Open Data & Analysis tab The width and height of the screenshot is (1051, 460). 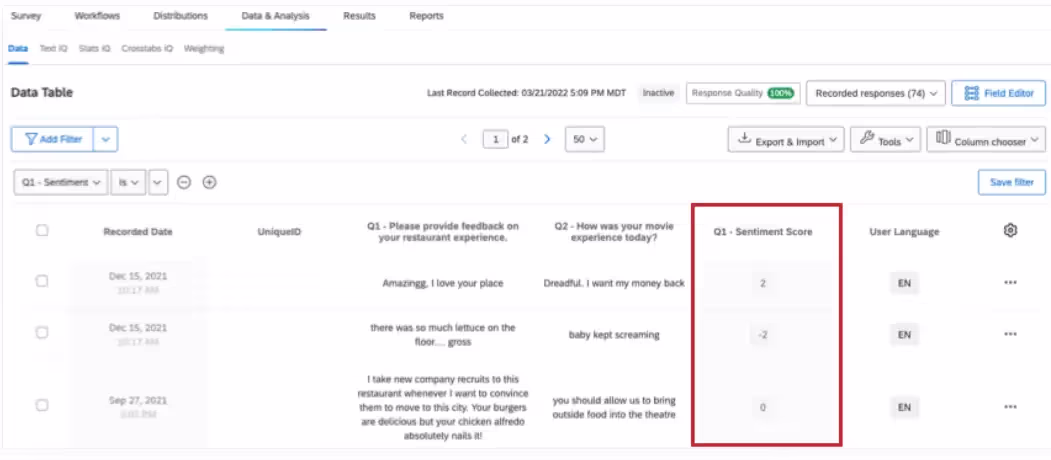[275, 15]
